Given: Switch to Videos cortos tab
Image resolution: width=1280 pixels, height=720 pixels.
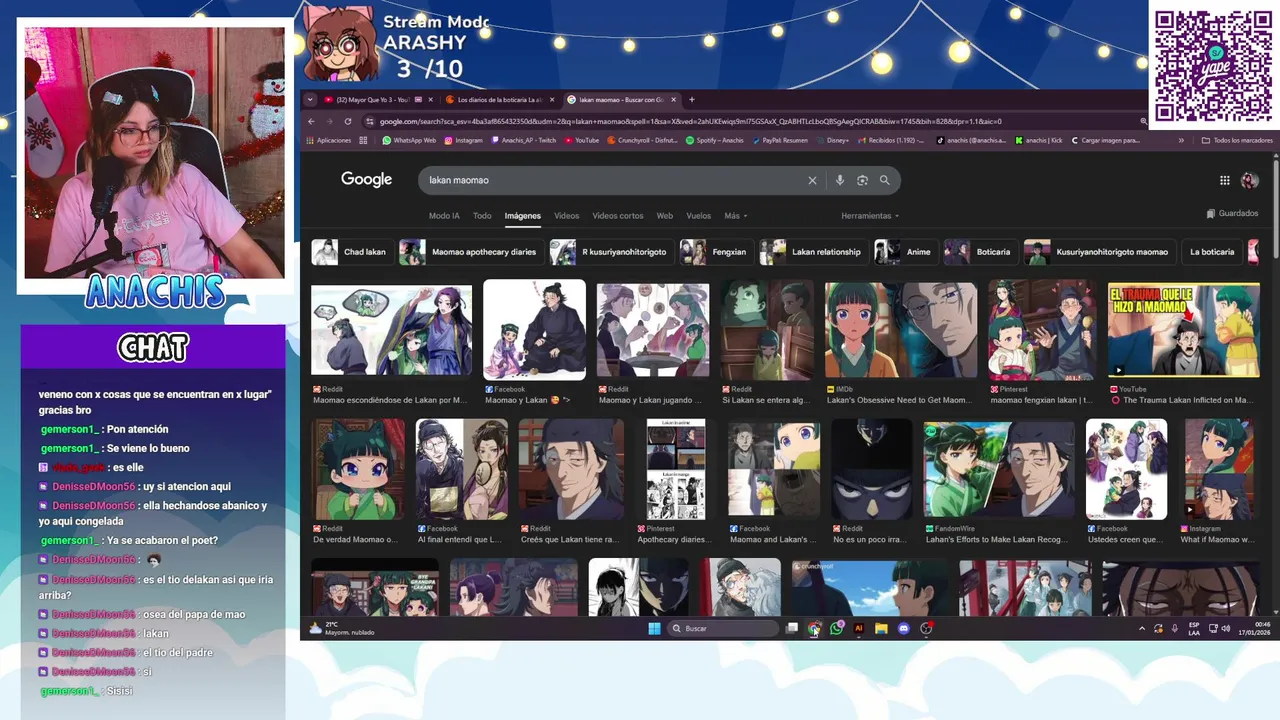Looking at the screenshot, I should [618, 216].
